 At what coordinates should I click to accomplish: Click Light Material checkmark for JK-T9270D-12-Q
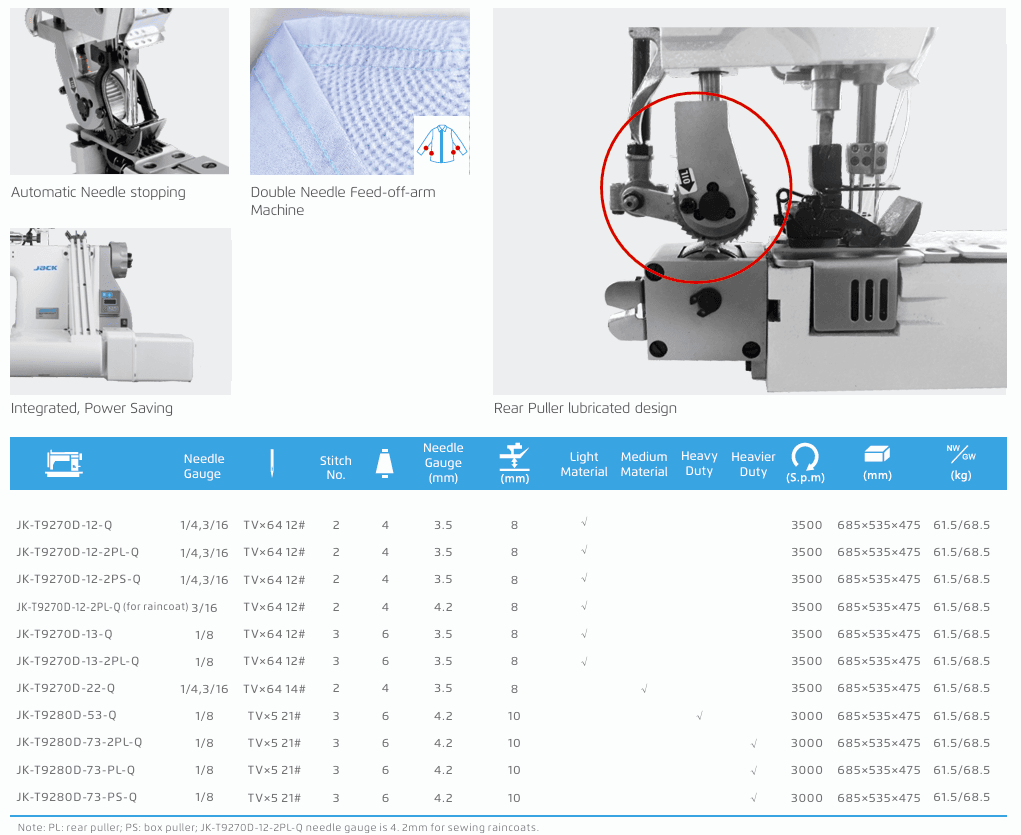click(x=584, y=522)
